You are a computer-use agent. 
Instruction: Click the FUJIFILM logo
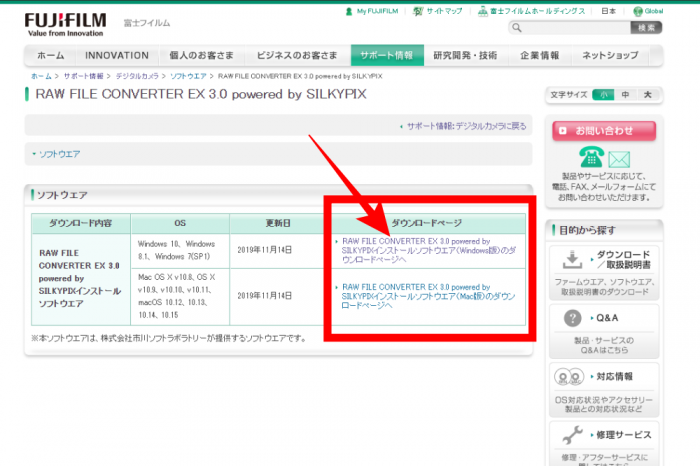pyautogui.click(x=66, y=25)
